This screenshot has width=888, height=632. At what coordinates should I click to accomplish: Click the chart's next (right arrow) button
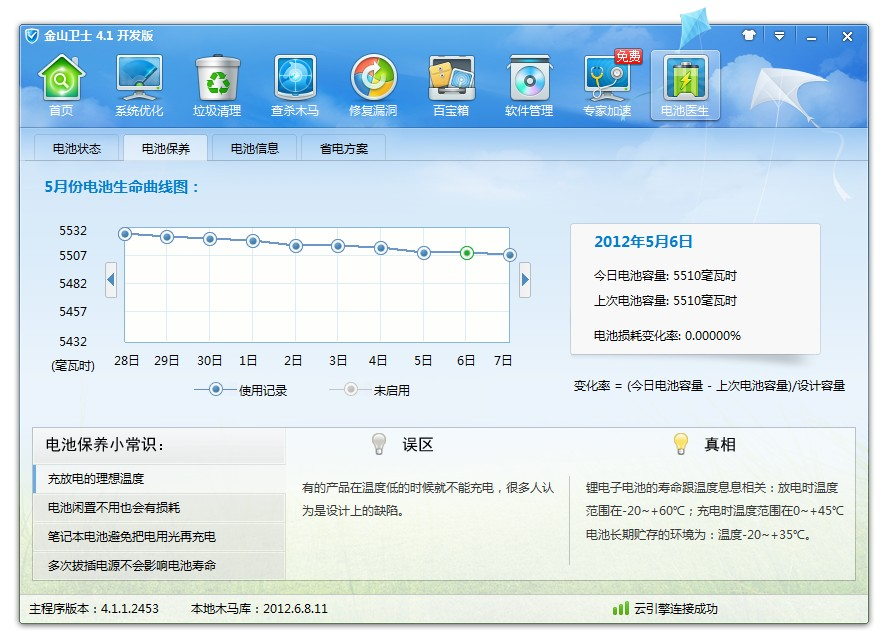[x=525, y=280]
